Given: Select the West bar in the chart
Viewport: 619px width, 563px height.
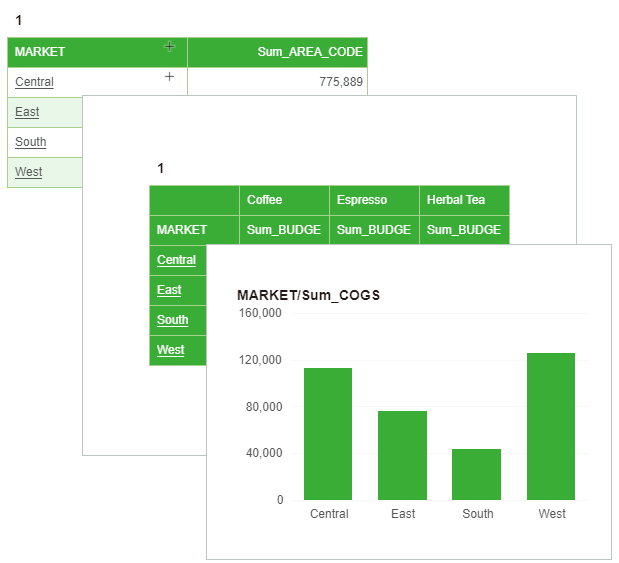Looking at the screenshot, I should pos(551,426).
